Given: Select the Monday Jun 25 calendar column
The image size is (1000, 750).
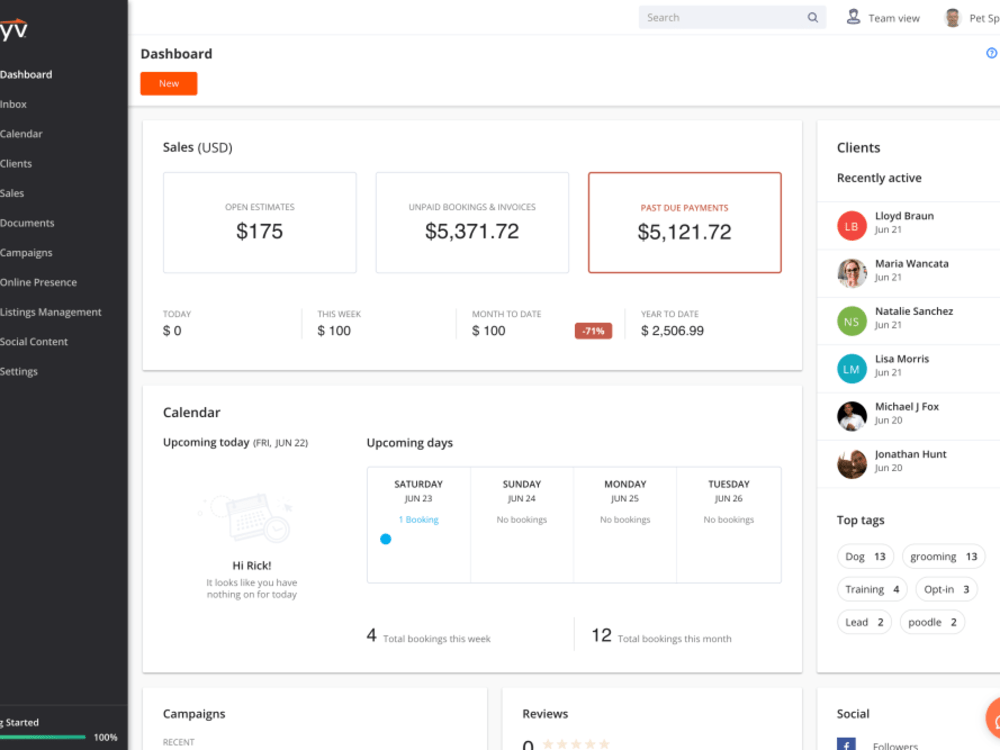Looking at the screenshot, I should 625,525.
